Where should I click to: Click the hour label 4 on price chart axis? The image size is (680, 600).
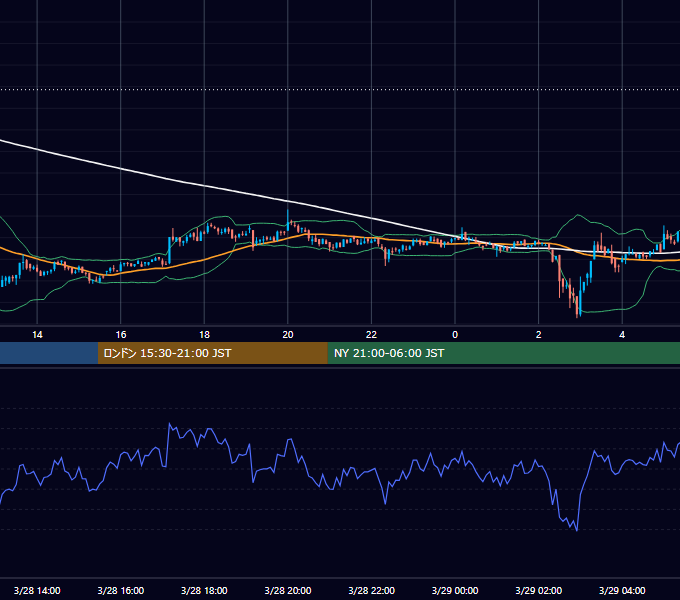pos(622,335)
